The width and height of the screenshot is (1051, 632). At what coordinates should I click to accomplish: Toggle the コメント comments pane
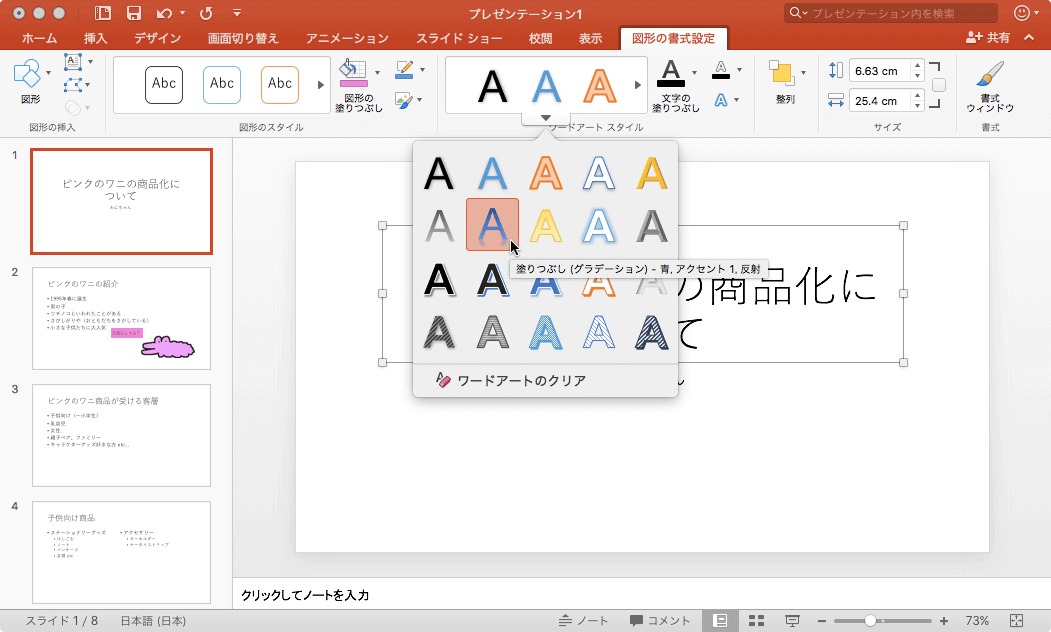click(660, 620)
